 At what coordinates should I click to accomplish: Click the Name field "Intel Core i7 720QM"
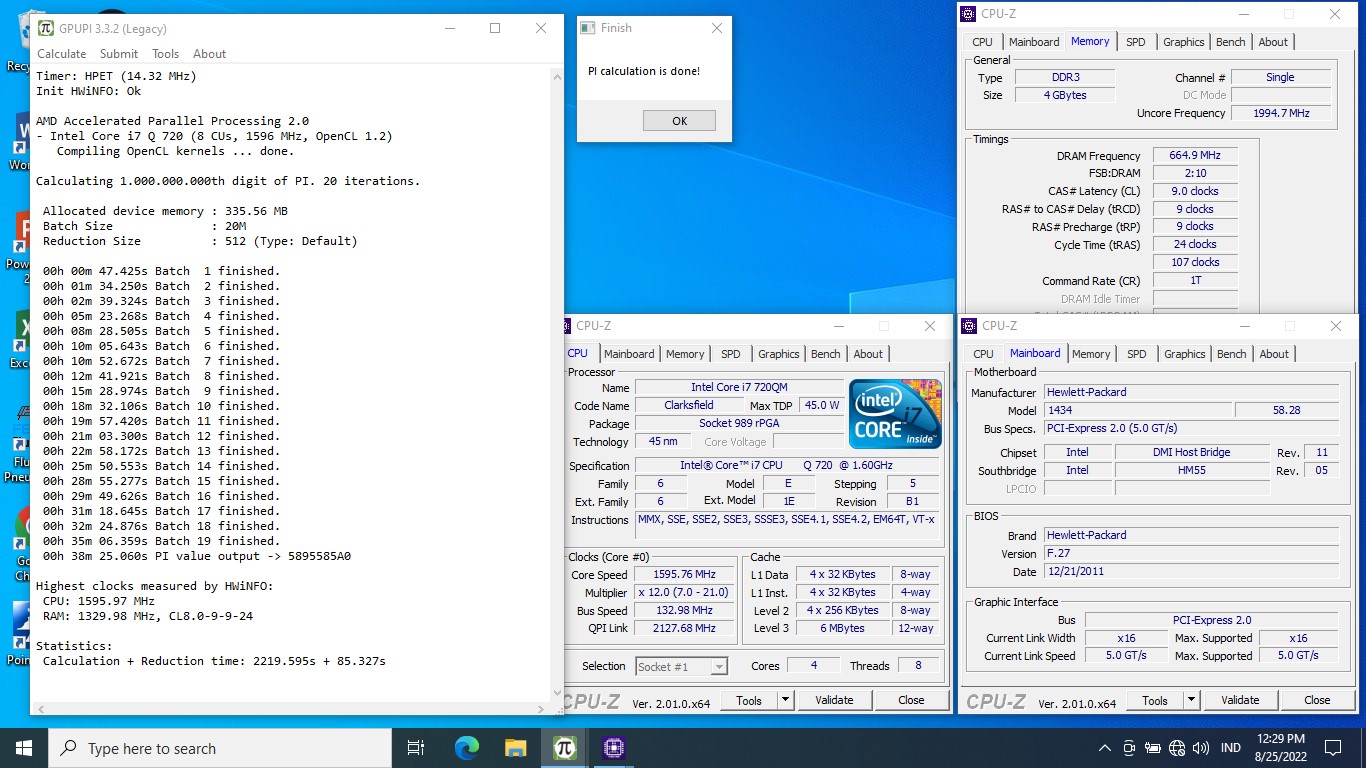pos(739,388)
